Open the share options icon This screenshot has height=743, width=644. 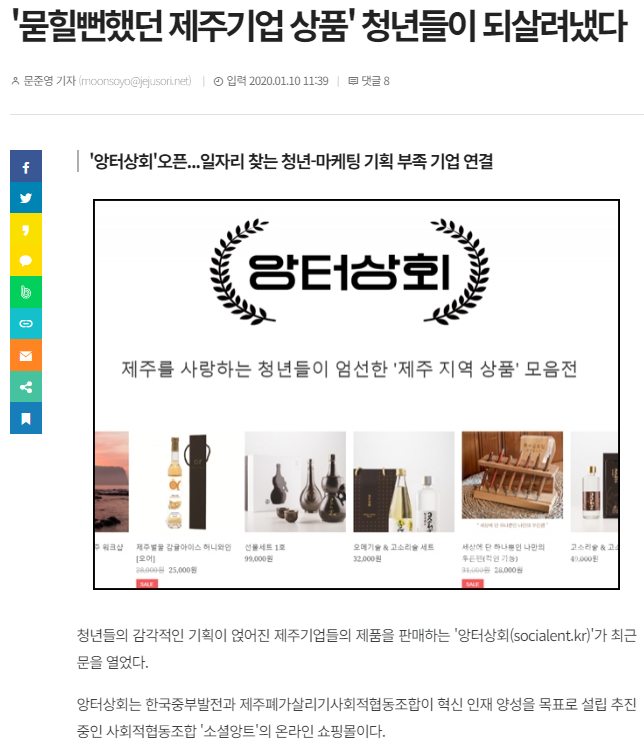tap(26, 387)
